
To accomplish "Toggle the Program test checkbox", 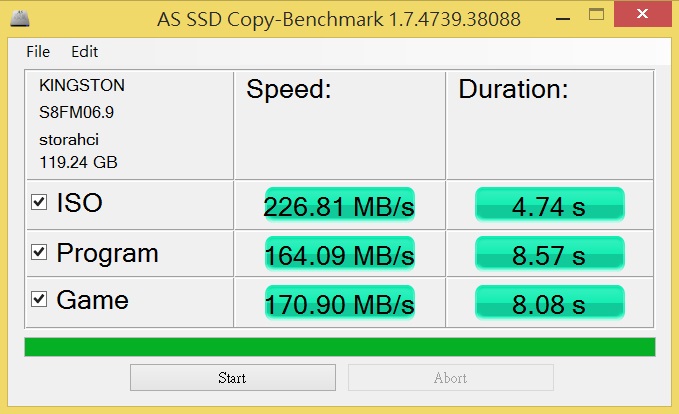I will [39, 252].
